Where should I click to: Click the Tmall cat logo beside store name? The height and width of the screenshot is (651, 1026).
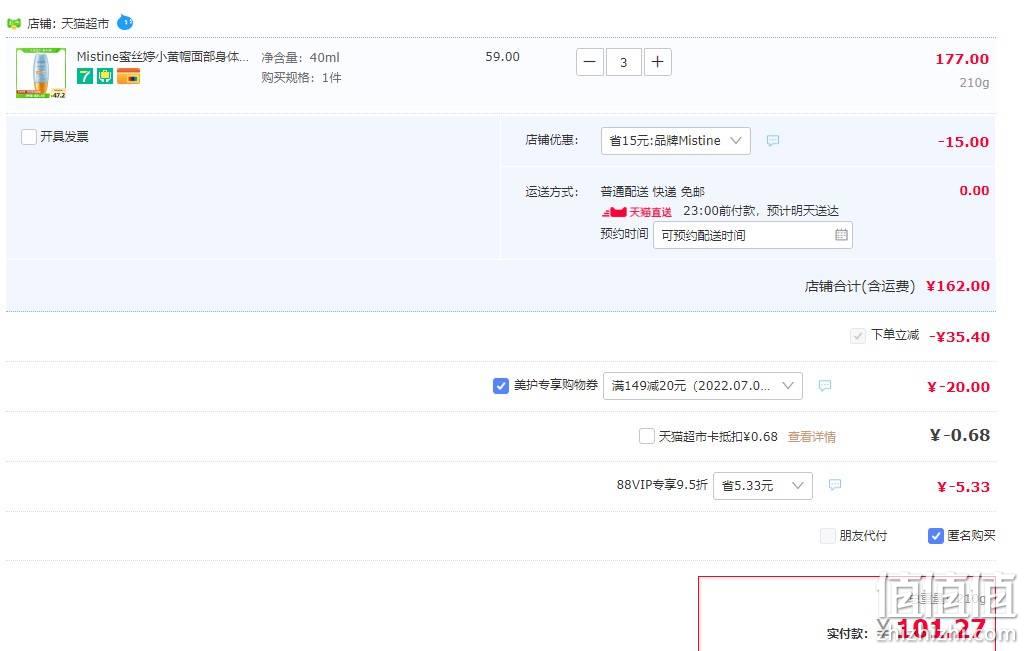coord(14,24)
